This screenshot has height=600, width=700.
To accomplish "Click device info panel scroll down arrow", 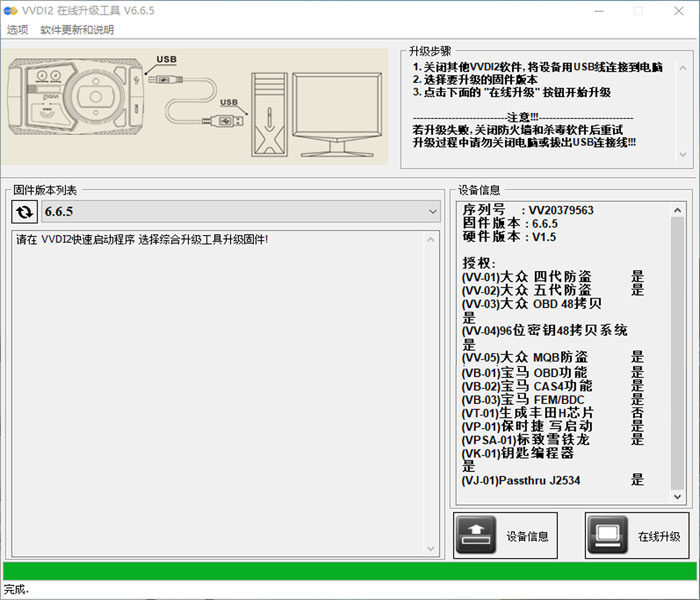I will coord(677,496).
